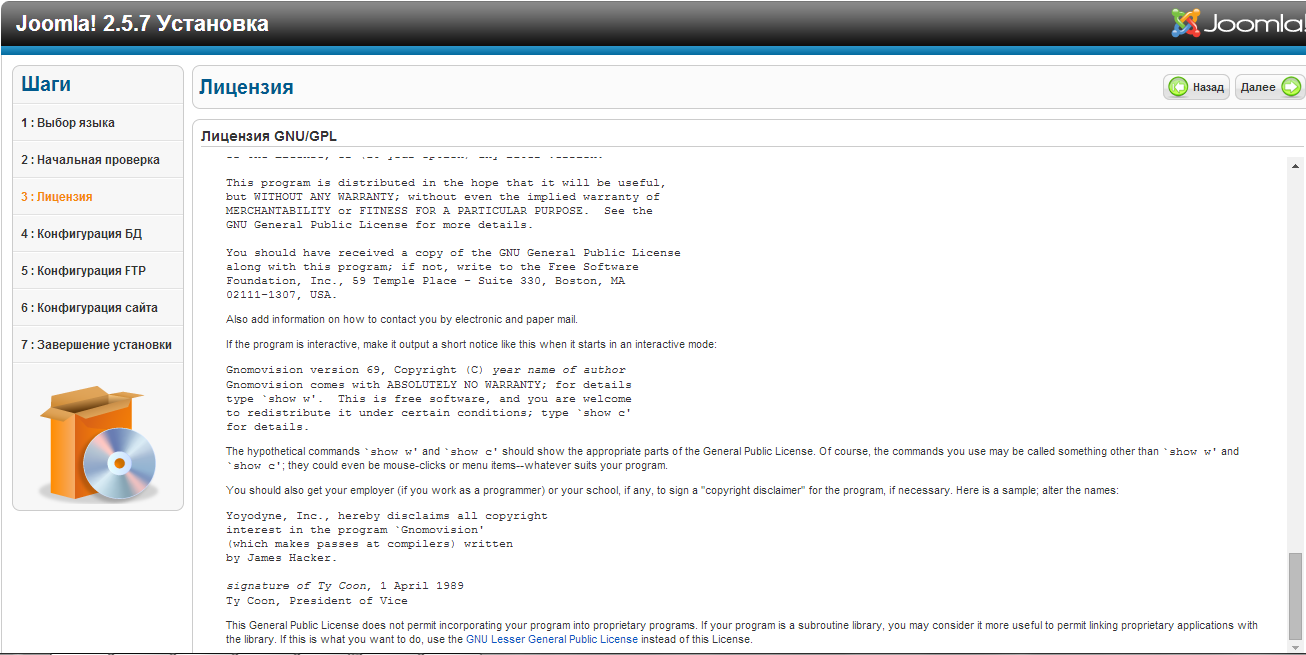The width and height of the screenshot is (1306, 655).
Task: Click the green forward arrow icon
Action: tap(1291, 87)
